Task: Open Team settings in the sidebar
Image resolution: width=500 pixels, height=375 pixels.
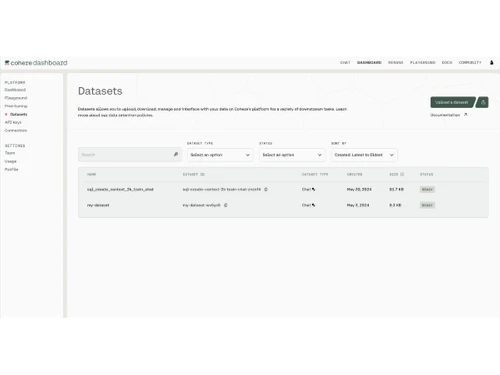Action: (10, 153)
